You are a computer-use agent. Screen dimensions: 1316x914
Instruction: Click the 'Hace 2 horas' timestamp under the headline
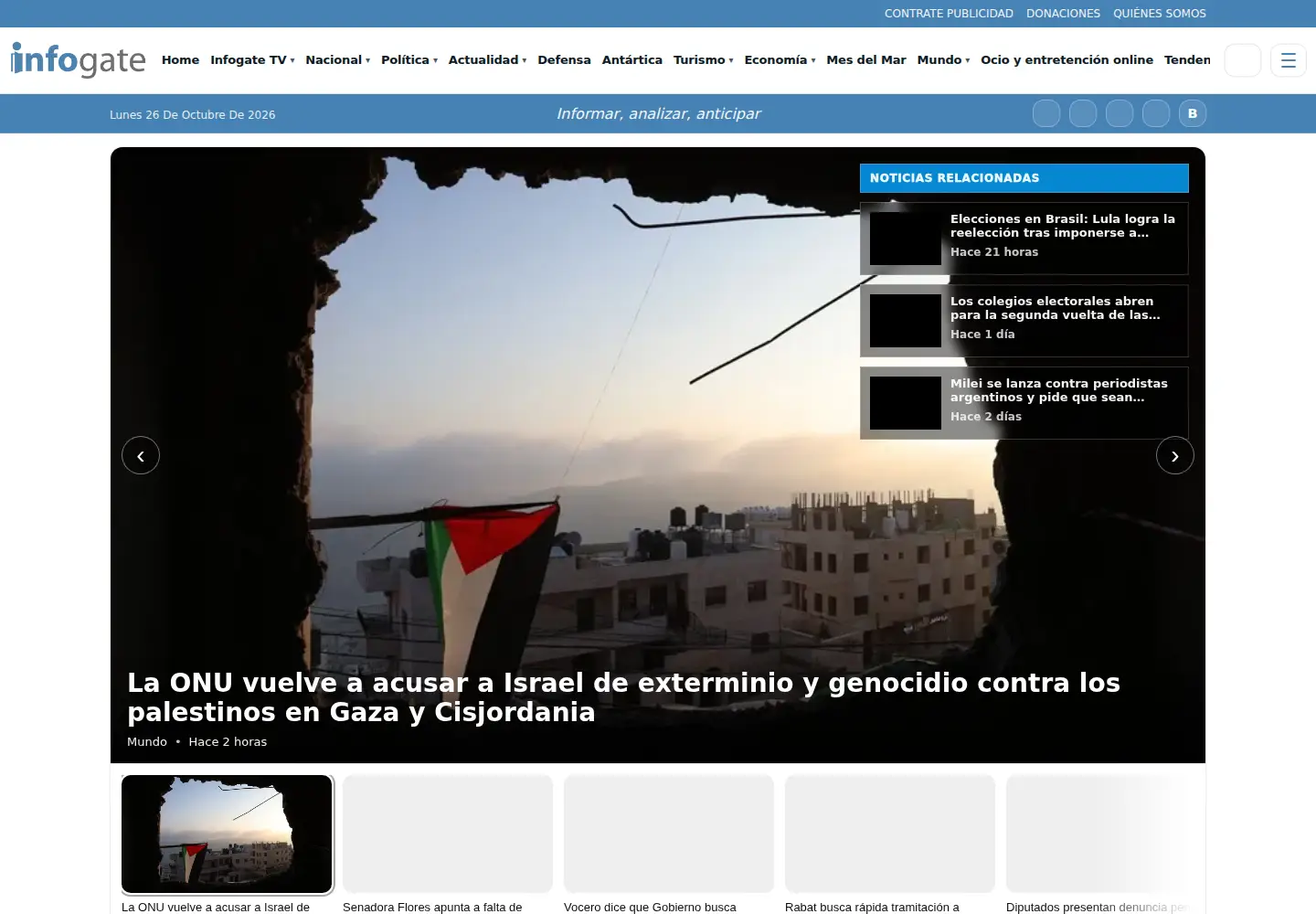228,742
